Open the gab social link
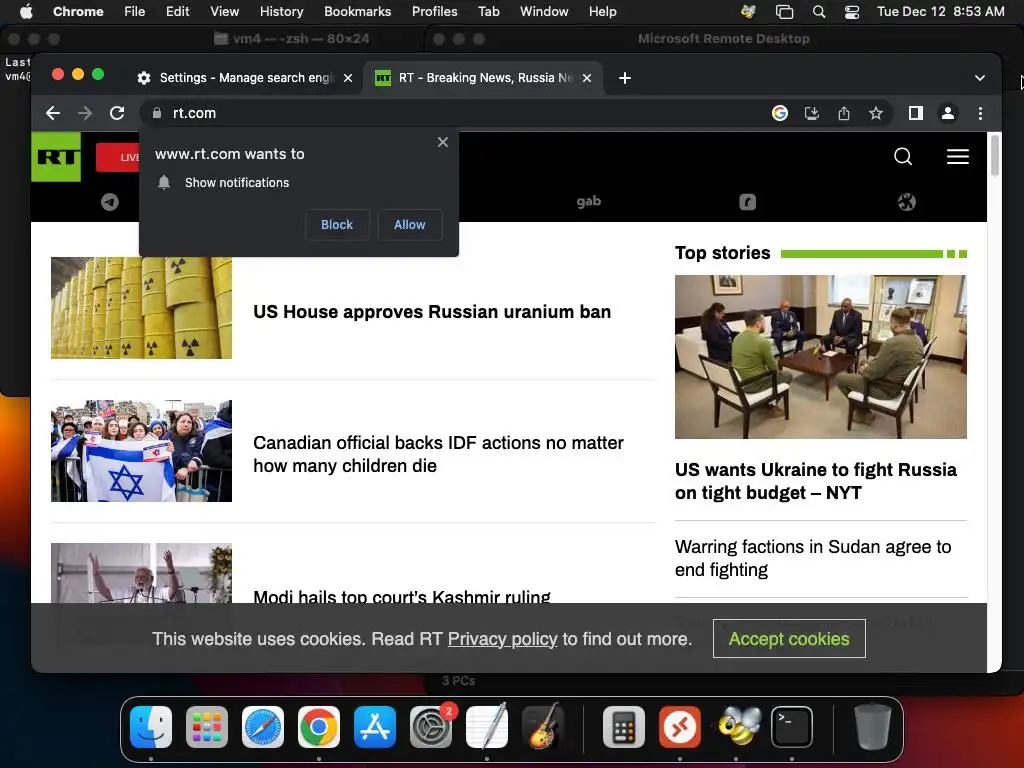Image resolution: width=1024 pixels, height=768 pixels. (x=588, y=201)
